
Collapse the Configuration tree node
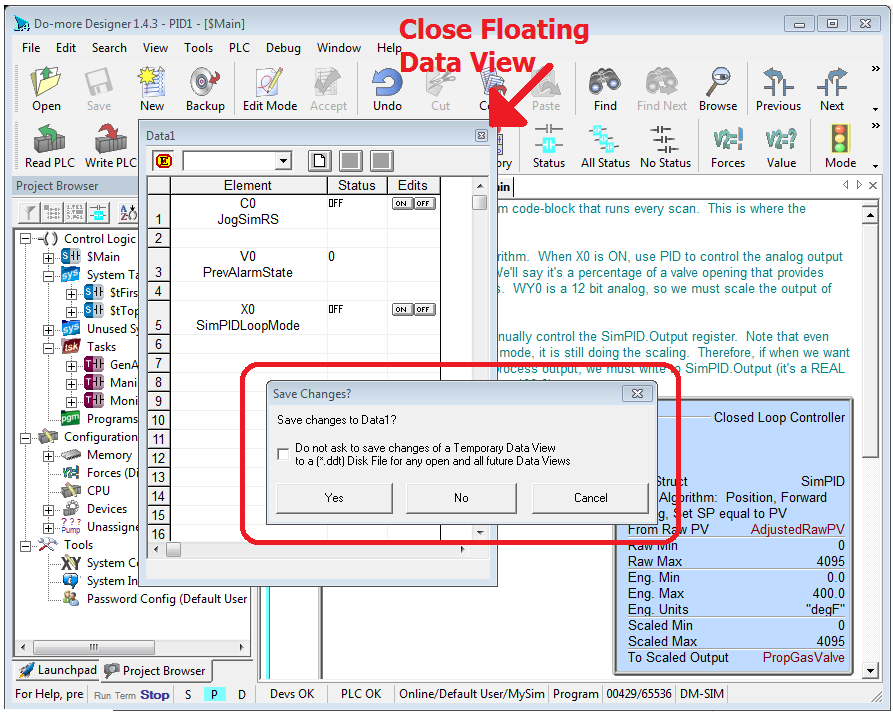point(26,438)
